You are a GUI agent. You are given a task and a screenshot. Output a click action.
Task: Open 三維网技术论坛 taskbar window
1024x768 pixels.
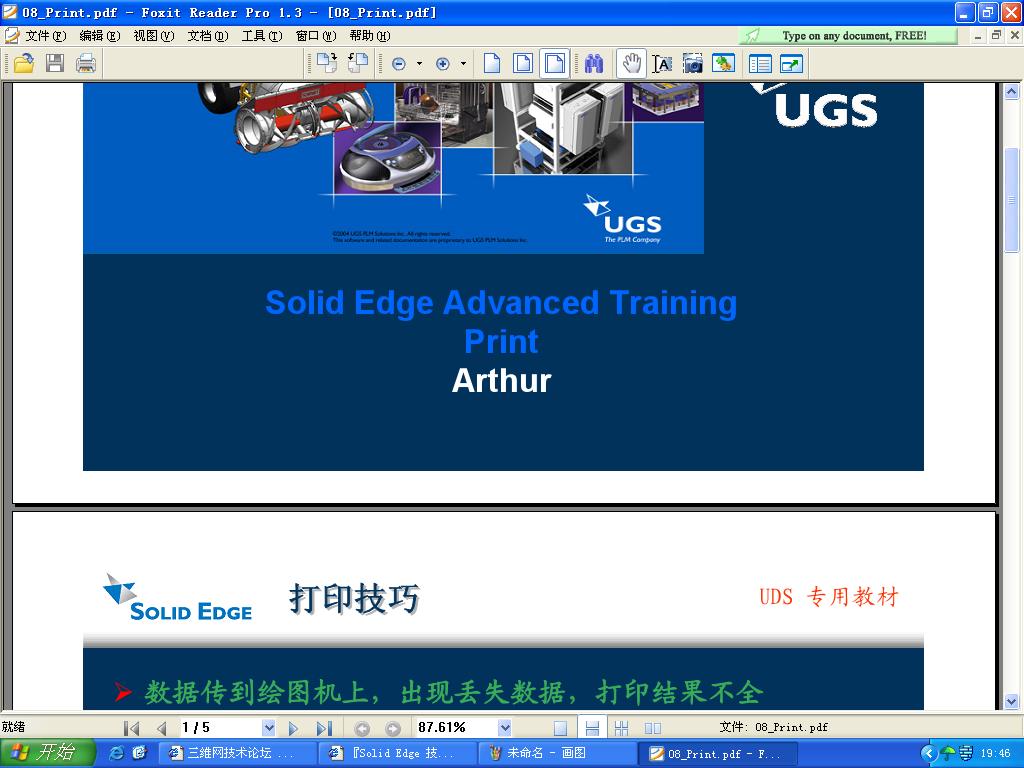(x=239, y=753)
